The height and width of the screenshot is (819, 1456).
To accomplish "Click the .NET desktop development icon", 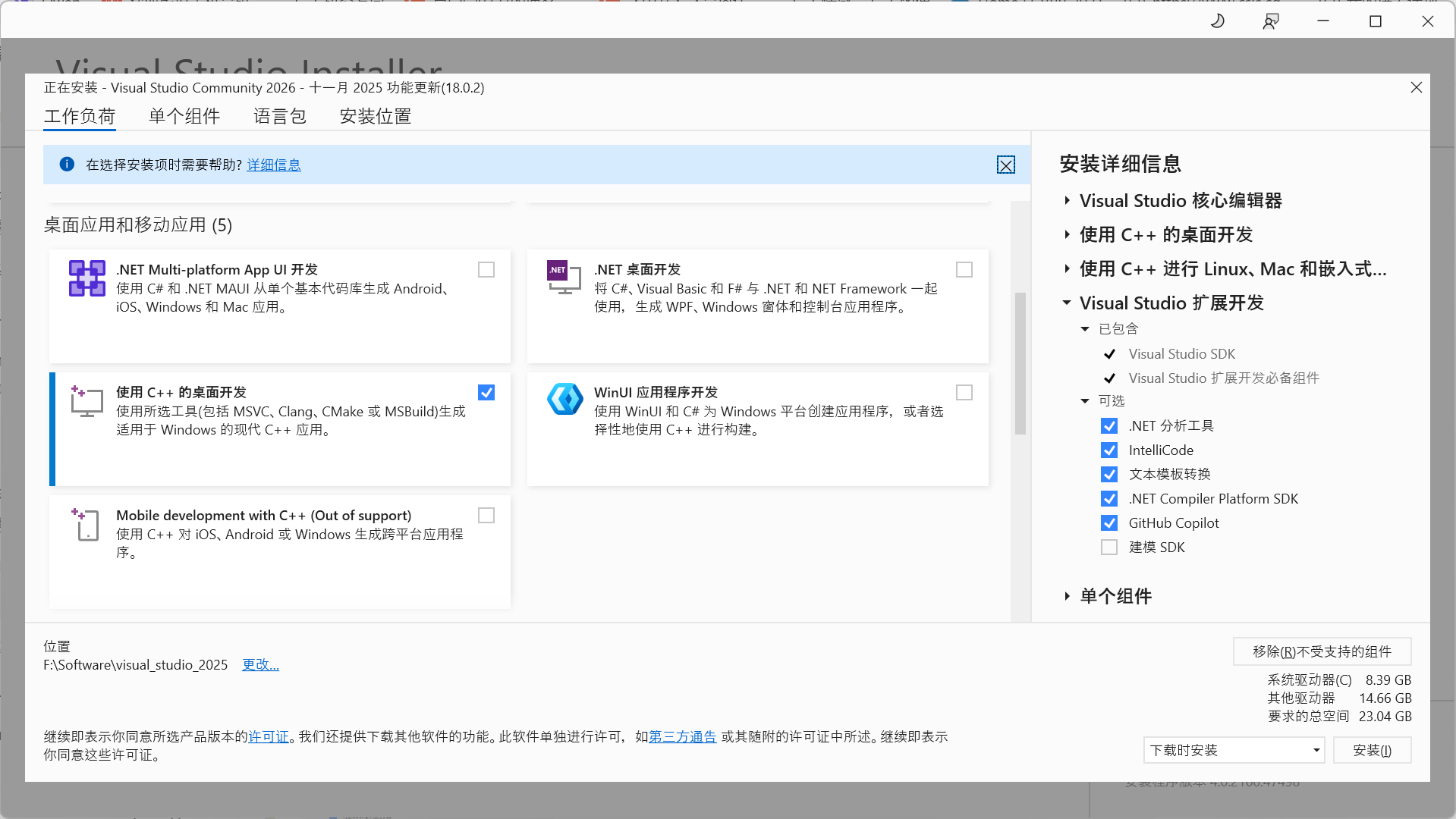I will point(564,278).
